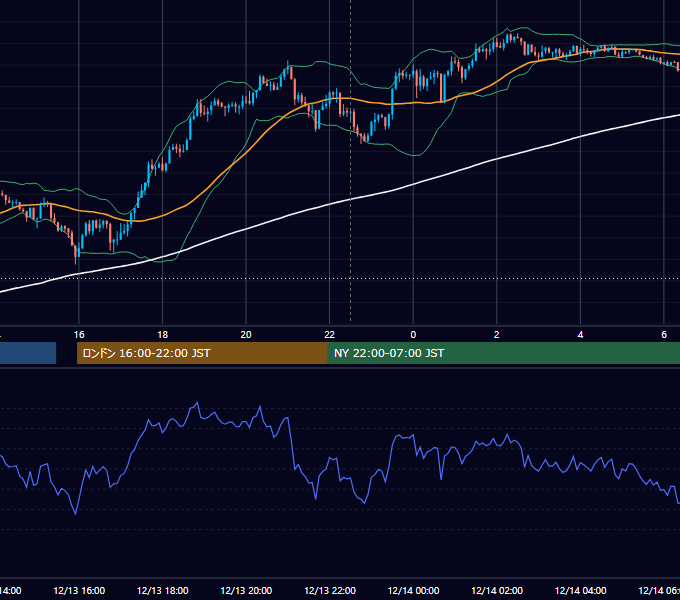This screenshot has width=680, height=600.
Task: Click the 12/13 16:00 date label
Action: 79,590
